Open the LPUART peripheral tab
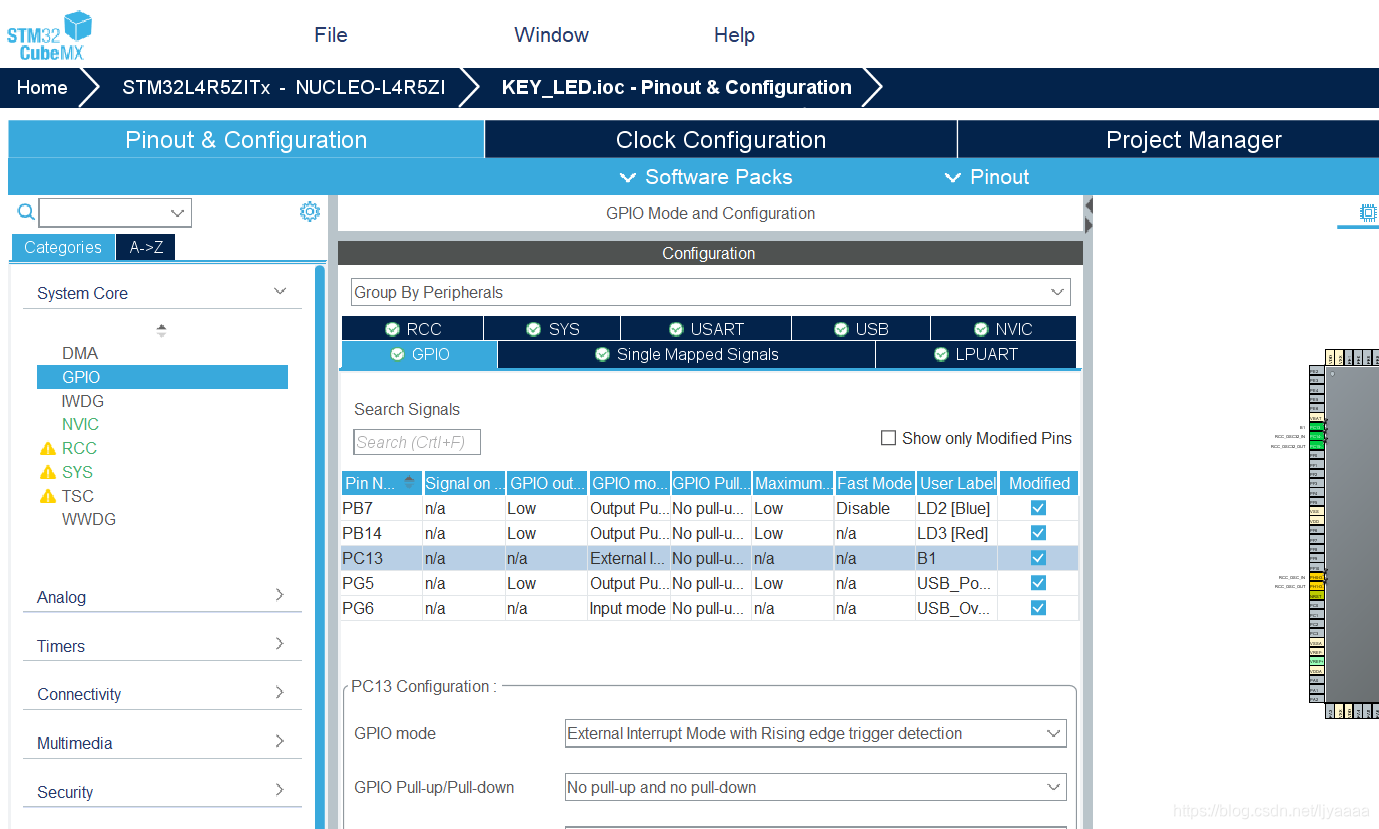The width and height of the screenshot is (1379, 829). [976, 354]
